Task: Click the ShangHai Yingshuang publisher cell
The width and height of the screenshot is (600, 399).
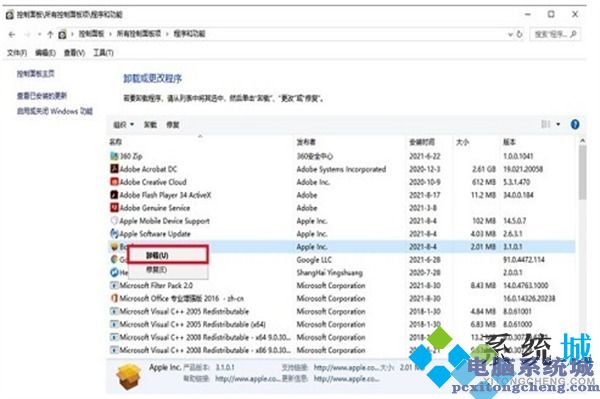Action: pyautogui.click(x=329, y=272)
